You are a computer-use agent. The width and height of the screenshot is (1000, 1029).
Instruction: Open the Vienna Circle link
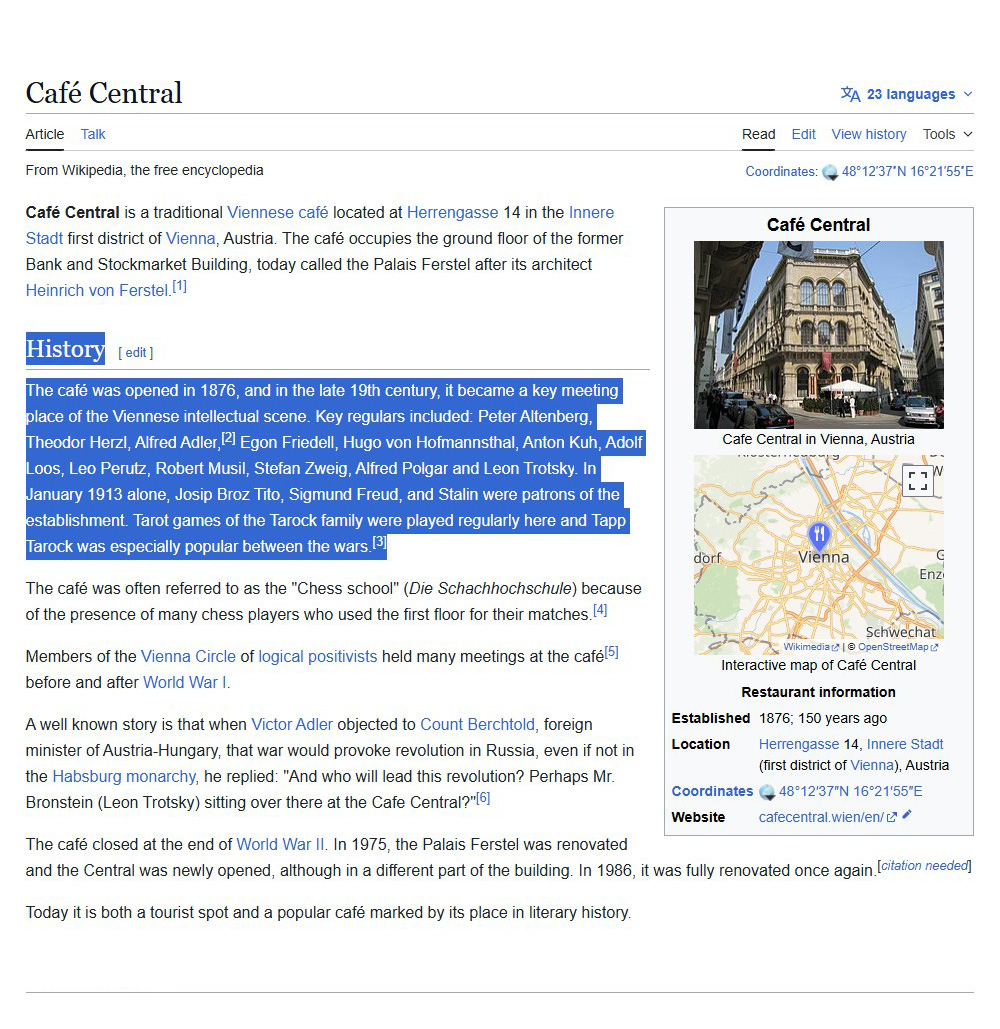(x=188, y=656)
